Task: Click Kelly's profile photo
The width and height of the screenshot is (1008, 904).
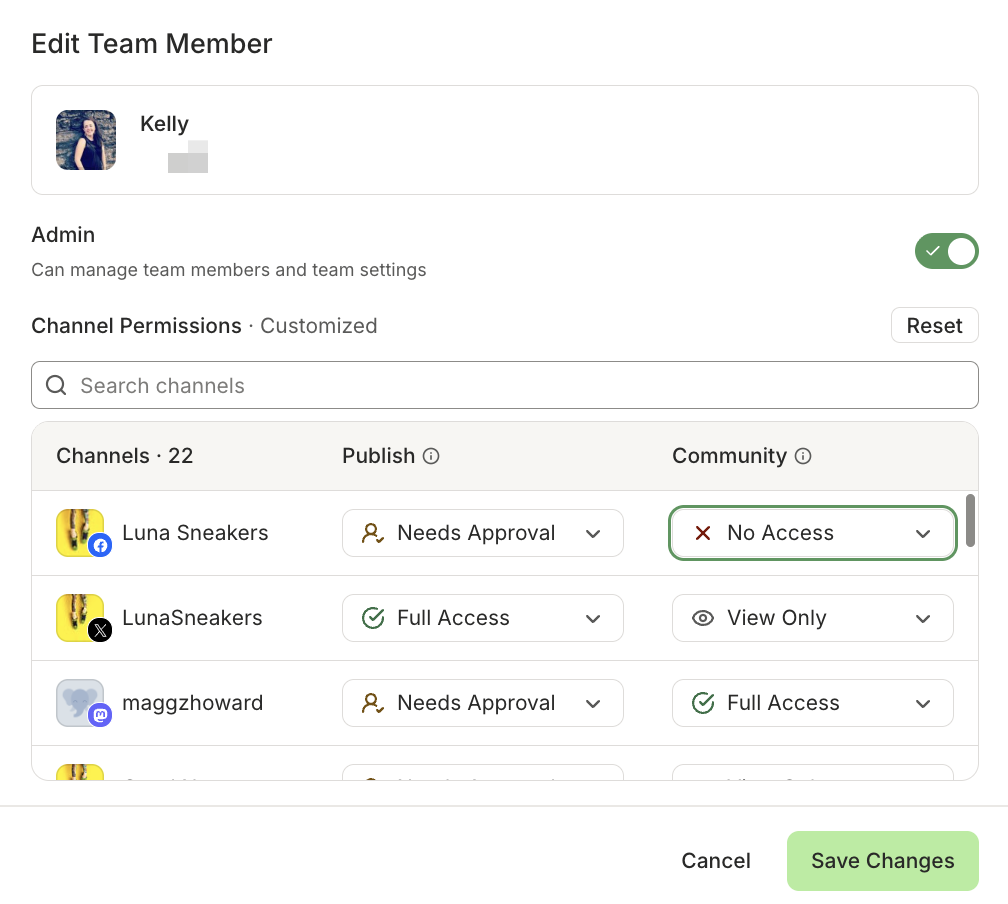Action: point(86,140)
